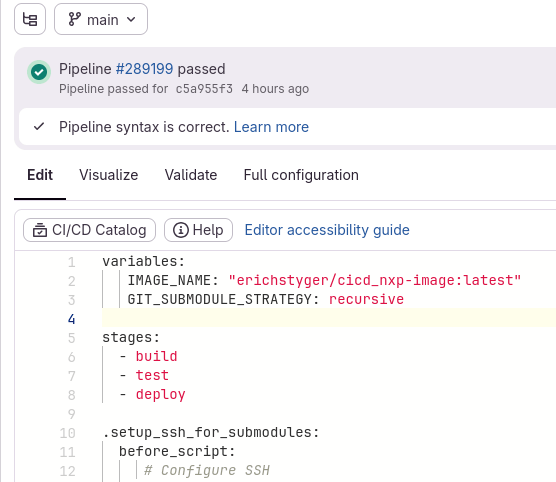Image resolution: width=556 pixels, height=482 pixels.
Task: Click the 4 hours ago timestamp
Action: pyautogui.click(x=275, y=88)
